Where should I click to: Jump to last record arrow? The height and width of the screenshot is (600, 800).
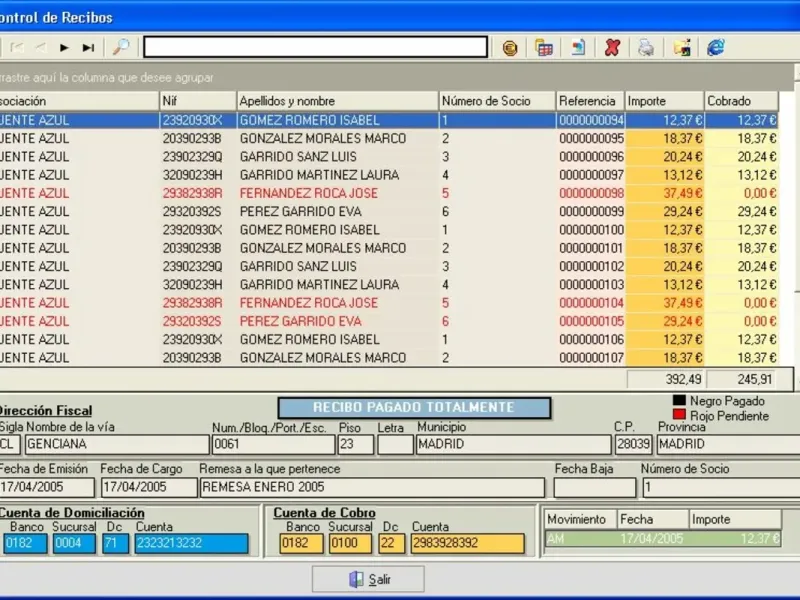coord(88,48)
